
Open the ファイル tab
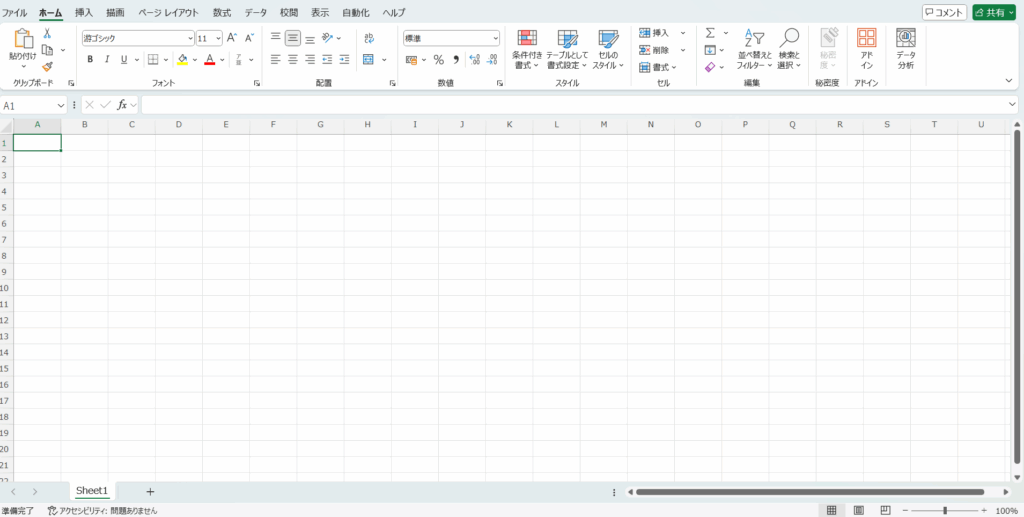[x=14, y=12]
